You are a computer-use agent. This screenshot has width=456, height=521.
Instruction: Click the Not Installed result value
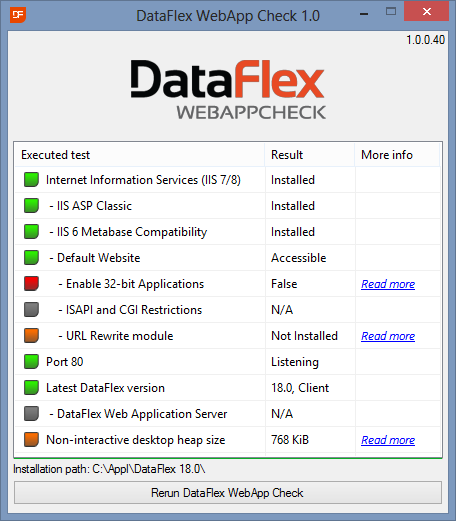304,336
